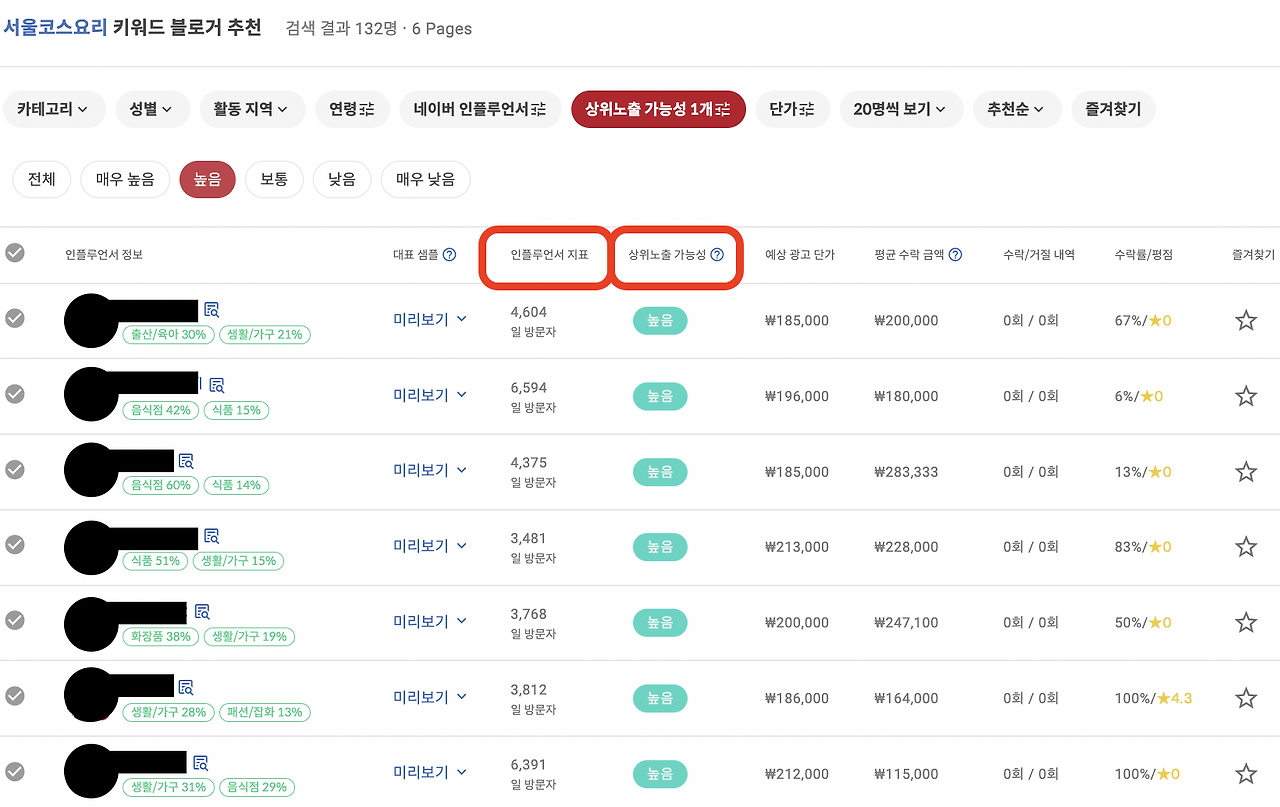Screen dimensions: 1280x807
Task: Star the first influencer as a favorite
Action: click(1245, 320)
